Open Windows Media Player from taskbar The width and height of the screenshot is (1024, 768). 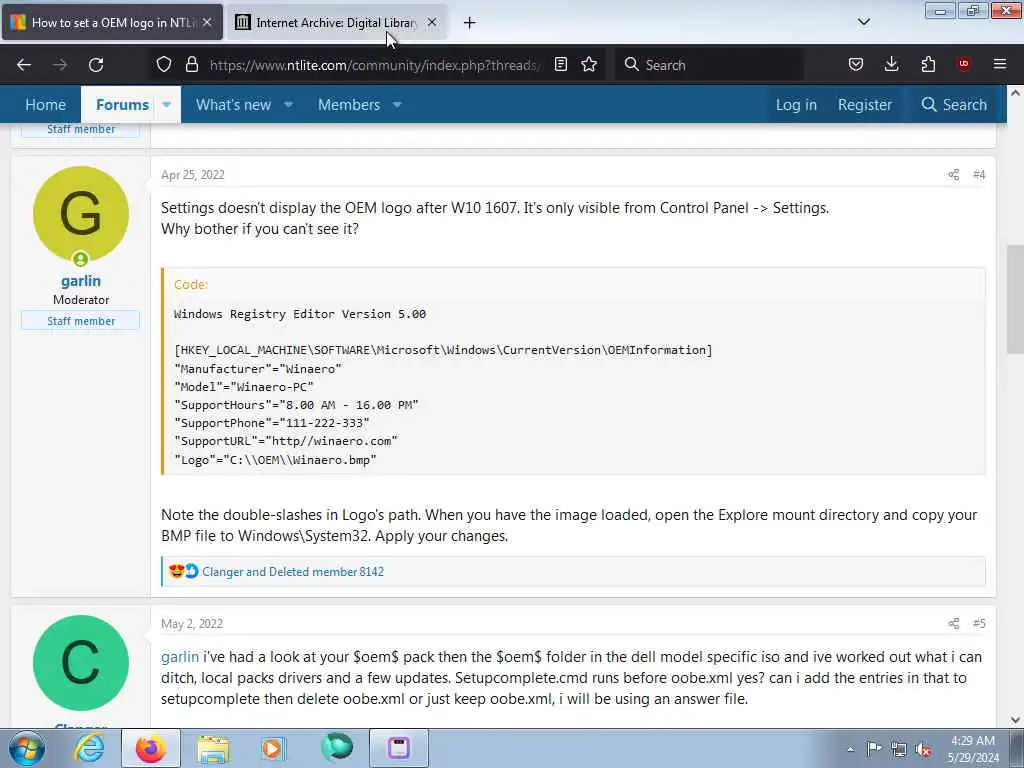pyautogui.click(x=273, y=748)
